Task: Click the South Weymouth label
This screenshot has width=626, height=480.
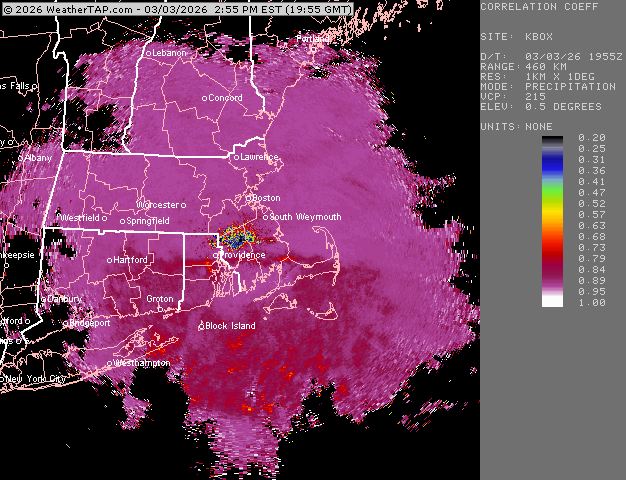Action: pos(305,217)
